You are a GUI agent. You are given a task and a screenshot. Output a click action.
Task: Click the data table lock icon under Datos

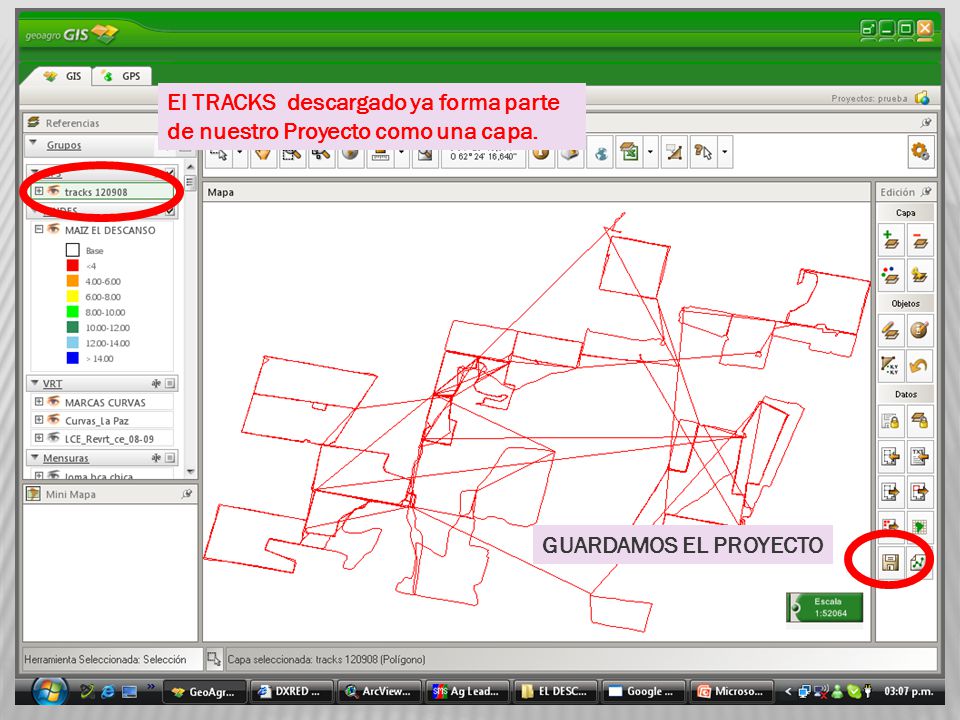tap(890, 421)
